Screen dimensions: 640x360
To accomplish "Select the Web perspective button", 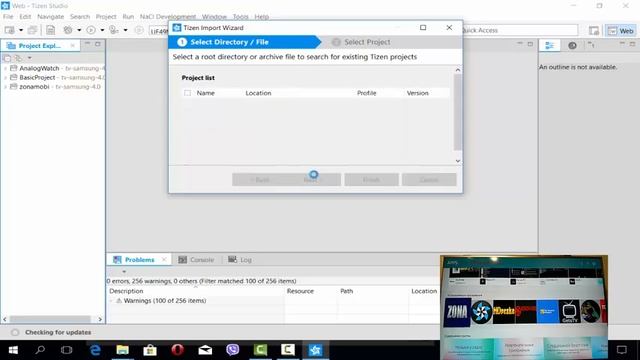I will pos(620,31).
